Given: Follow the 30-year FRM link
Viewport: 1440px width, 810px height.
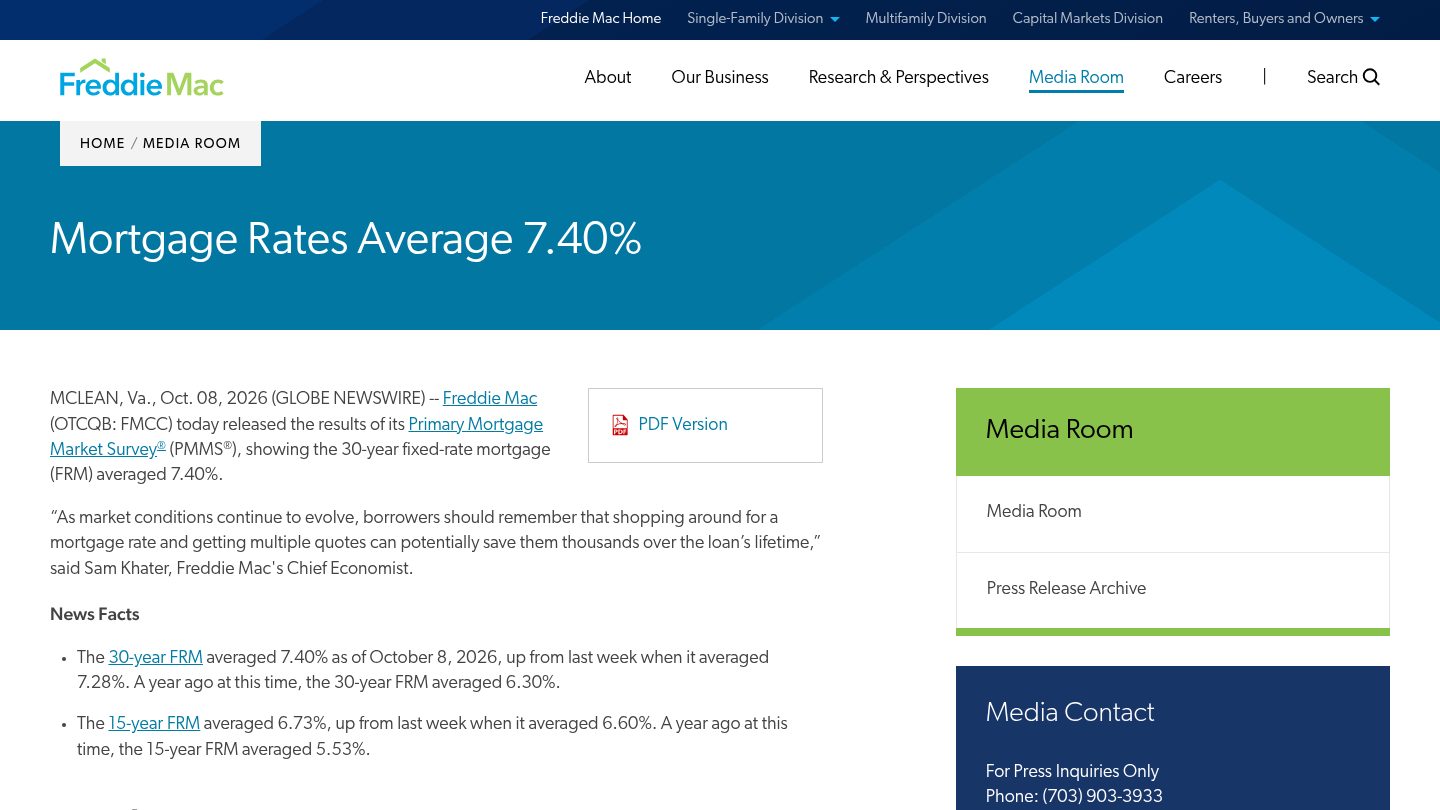Looking at the screenshot, I should [x=156, y=658].
